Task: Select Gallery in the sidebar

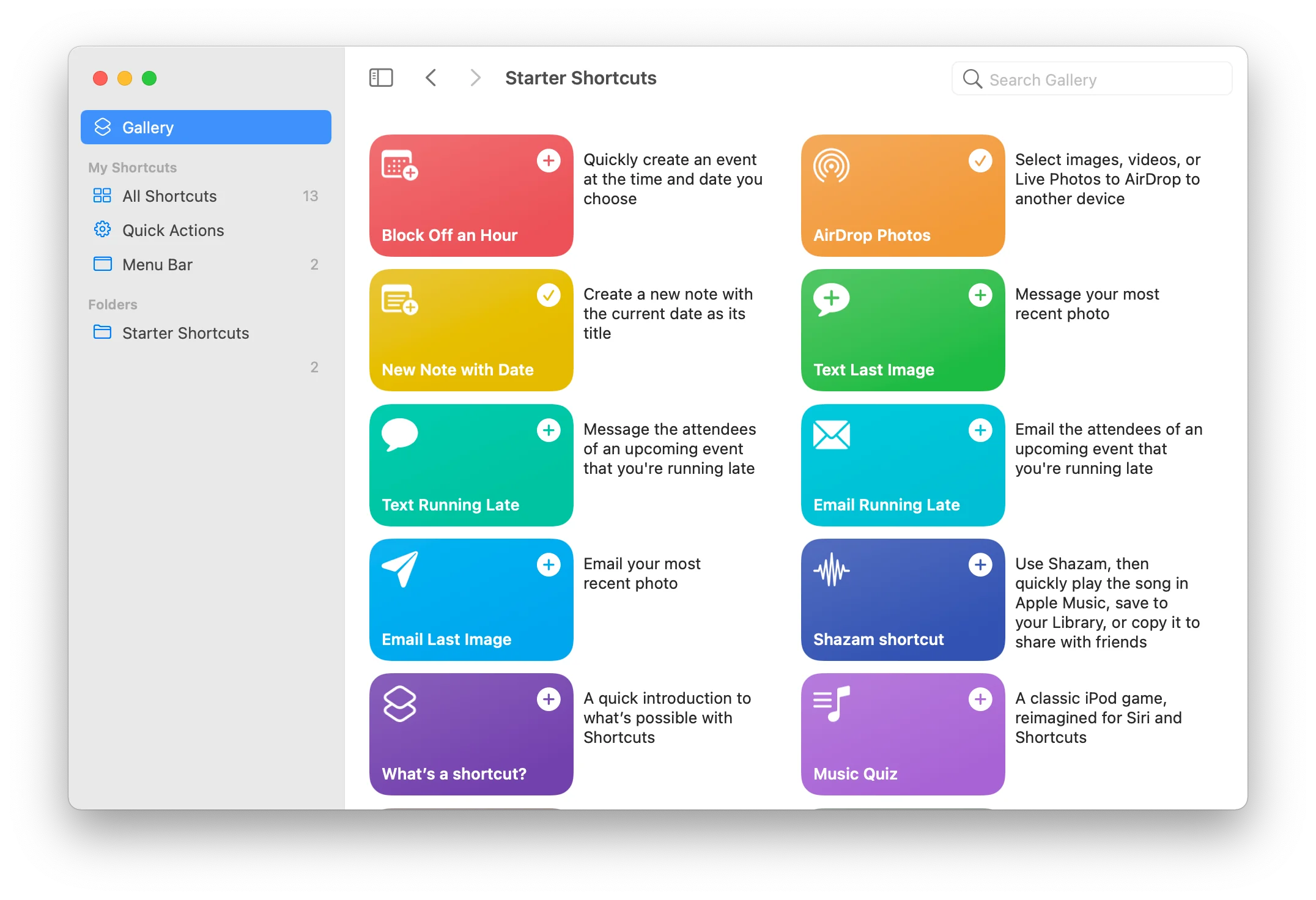Action: click(x=206, y=127)
